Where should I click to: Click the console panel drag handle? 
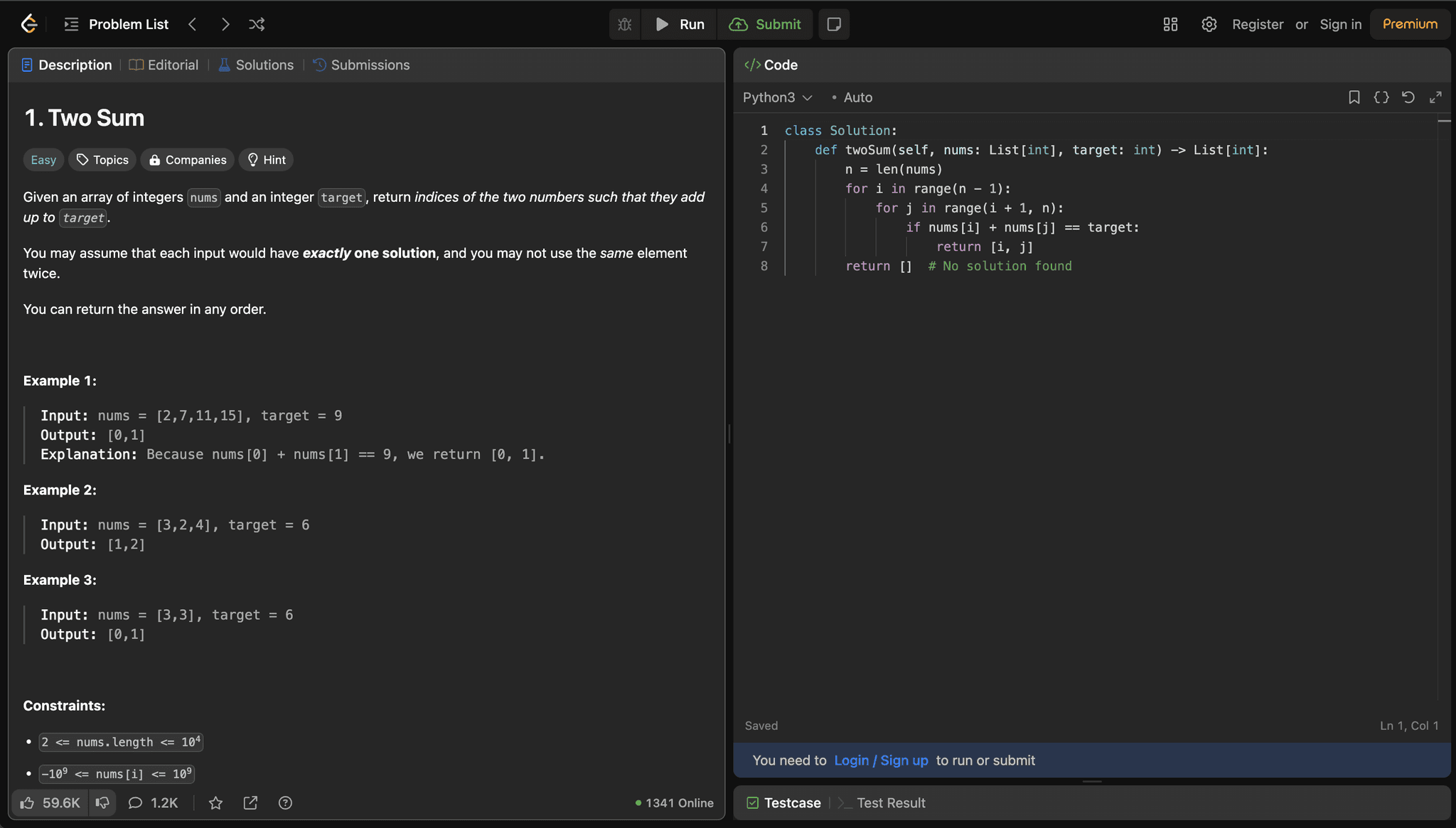coord(1092,781)
